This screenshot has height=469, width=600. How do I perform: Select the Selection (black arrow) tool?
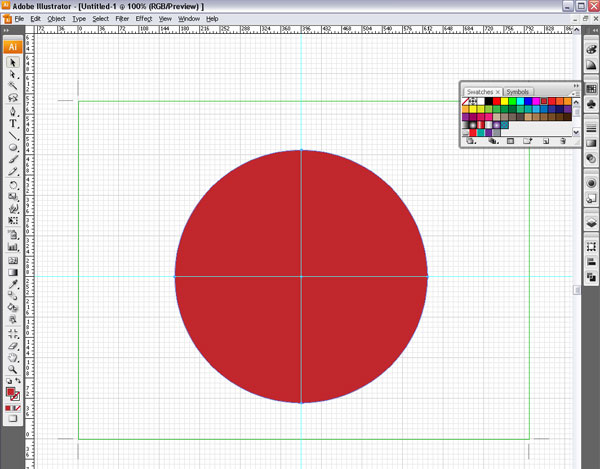click(13, 62)
